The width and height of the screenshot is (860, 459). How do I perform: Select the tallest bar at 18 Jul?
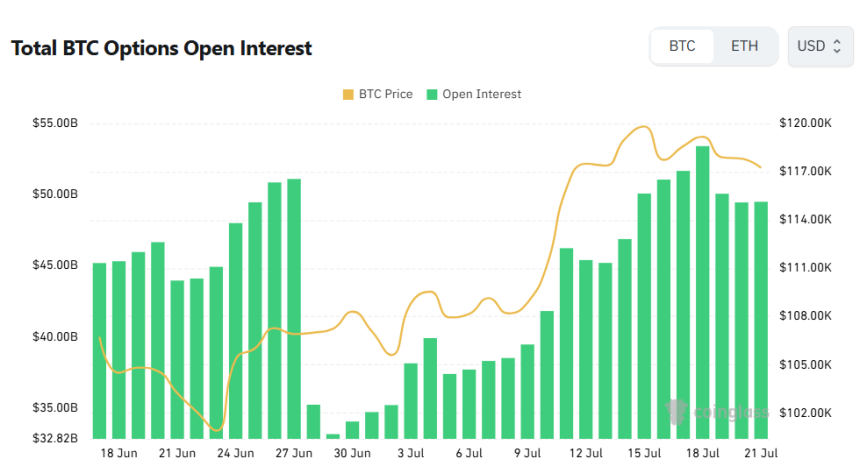point(703,292)
